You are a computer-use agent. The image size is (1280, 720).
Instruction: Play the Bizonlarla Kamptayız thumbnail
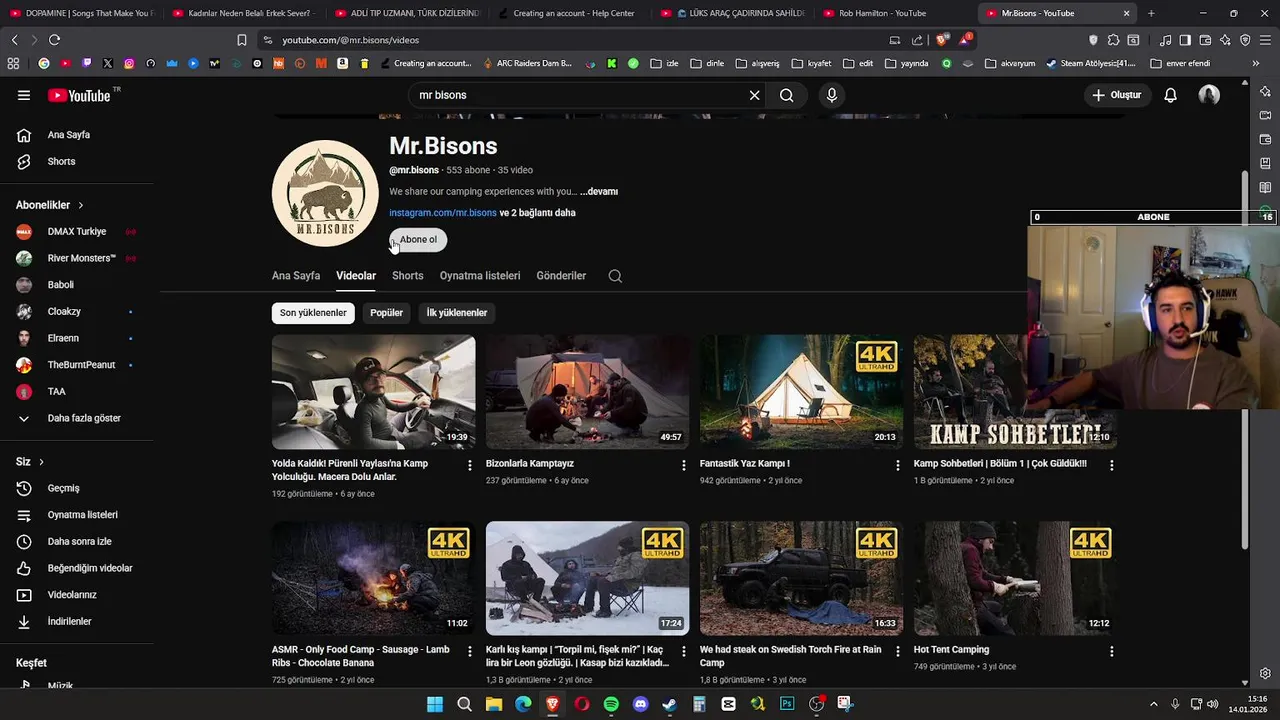[587, 392]
